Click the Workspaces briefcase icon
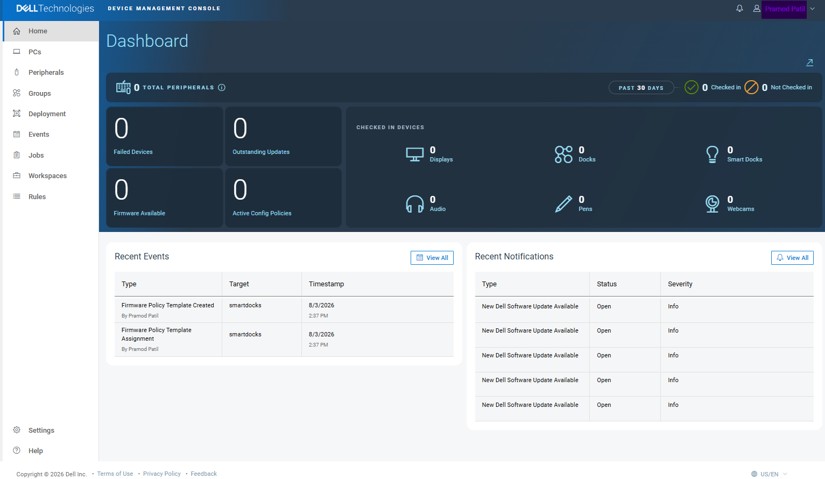This screenshot has width=825, height=479. (17, 175)
